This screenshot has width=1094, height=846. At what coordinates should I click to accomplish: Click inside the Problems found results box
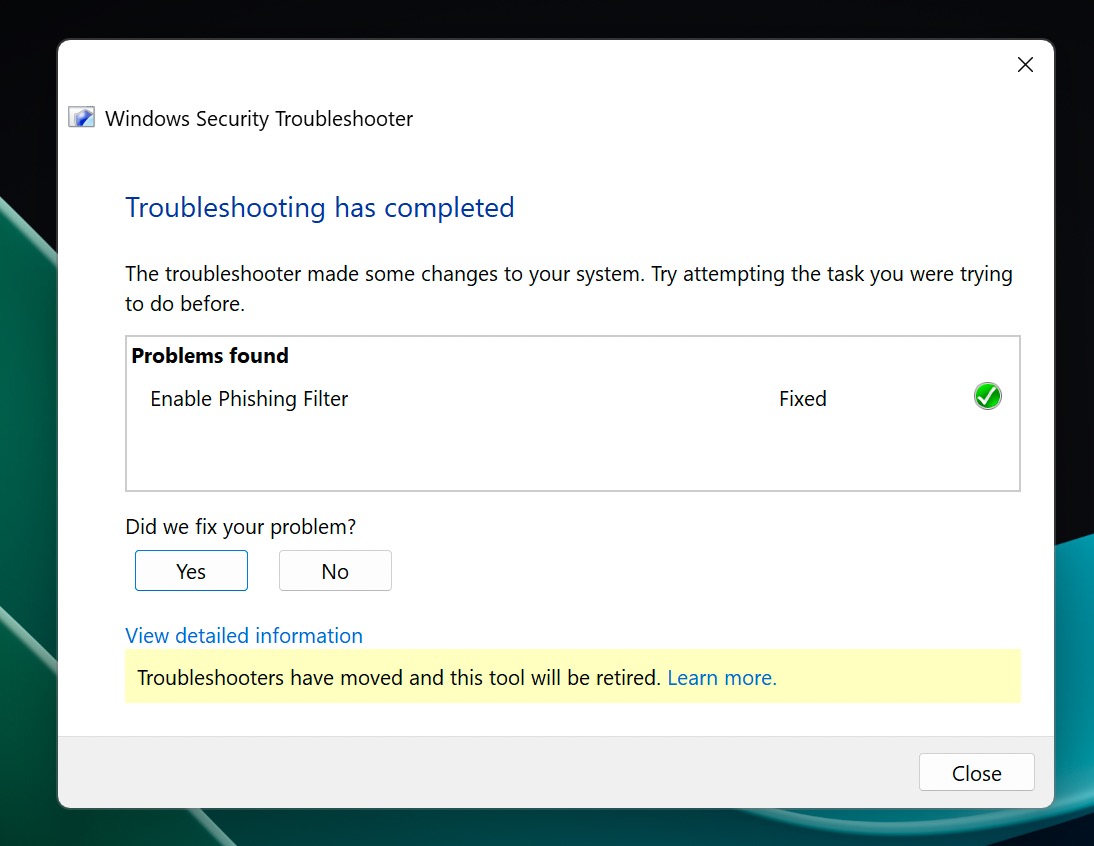573,450
